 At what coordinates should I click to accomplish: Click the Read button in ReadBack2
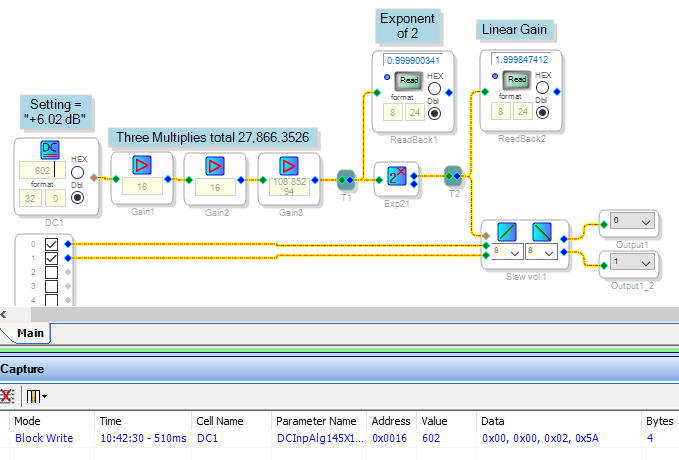(x=517, y=79)
